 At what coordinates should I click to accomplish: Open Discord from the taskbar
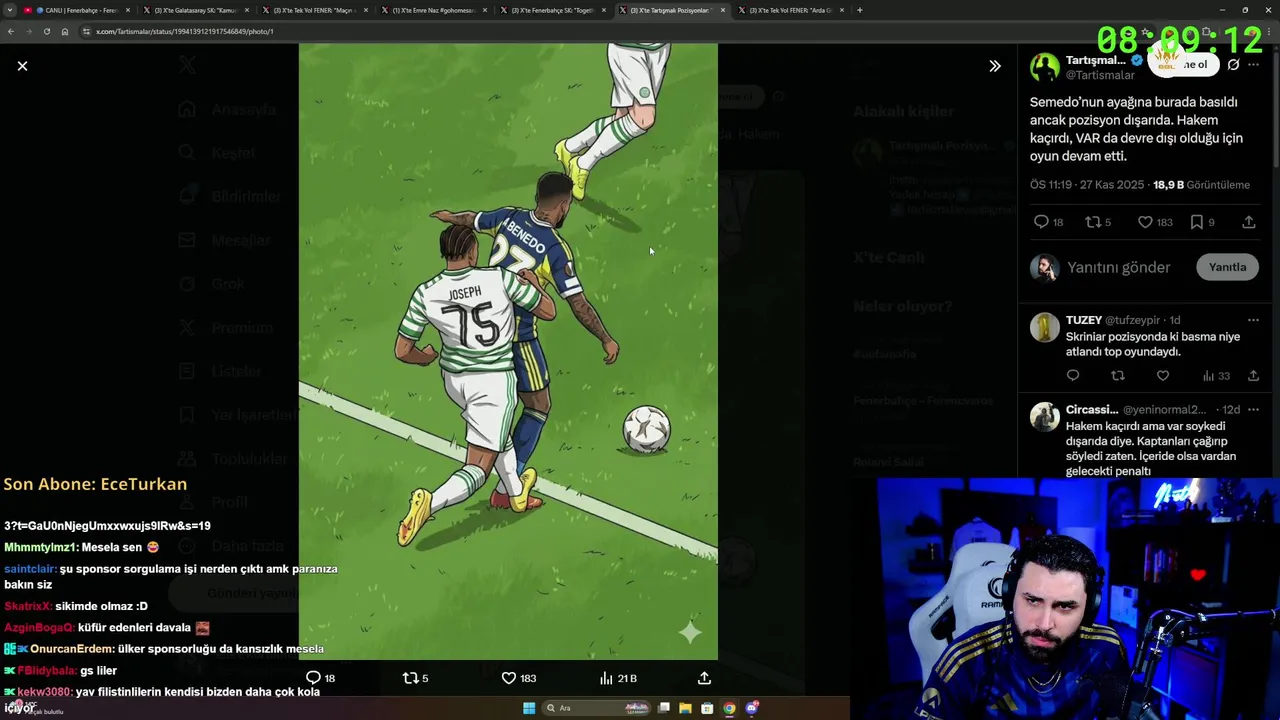tap(752, 708)
